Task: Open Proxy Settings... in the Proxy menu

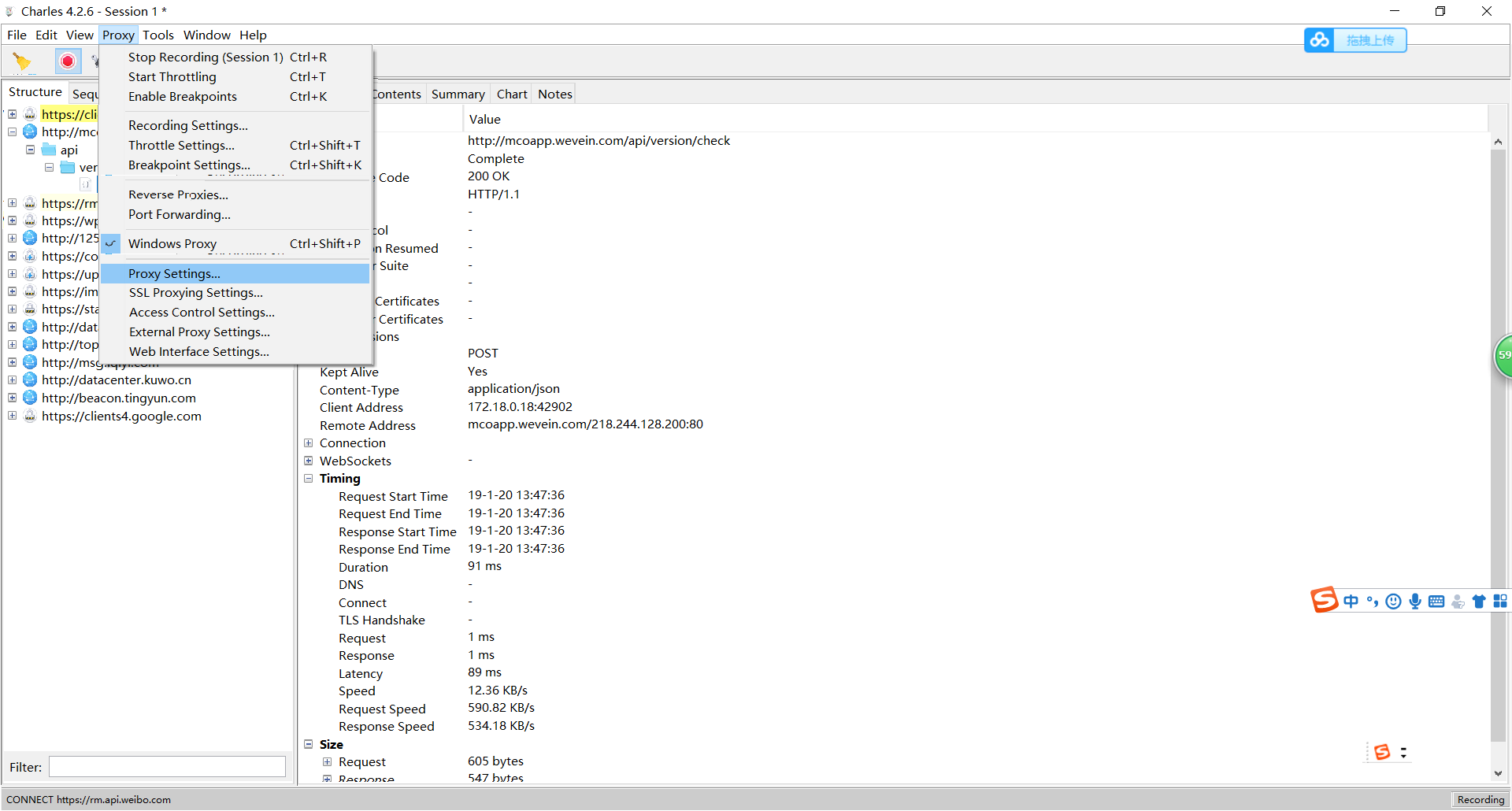Action: (x=236, y=274)
